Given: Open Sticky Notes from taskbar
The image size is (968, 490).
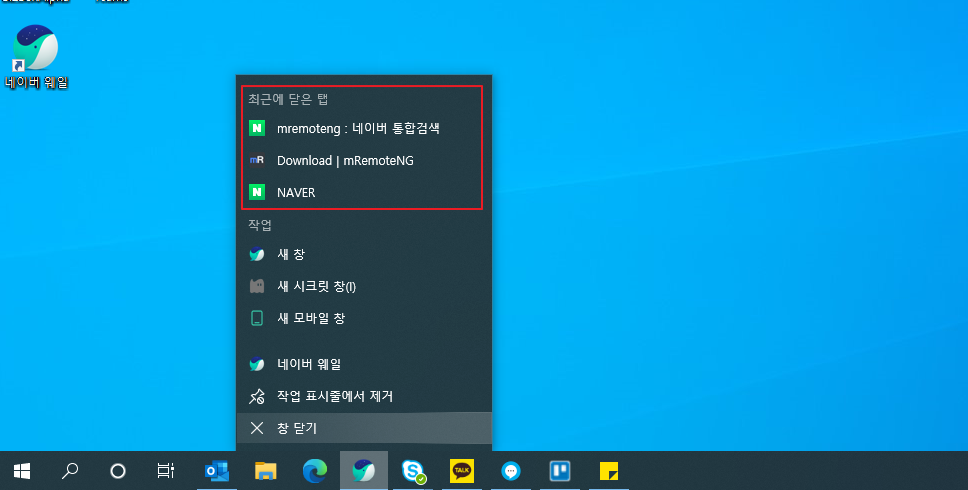Looking at the screenshot, I should tap(609, 471).
